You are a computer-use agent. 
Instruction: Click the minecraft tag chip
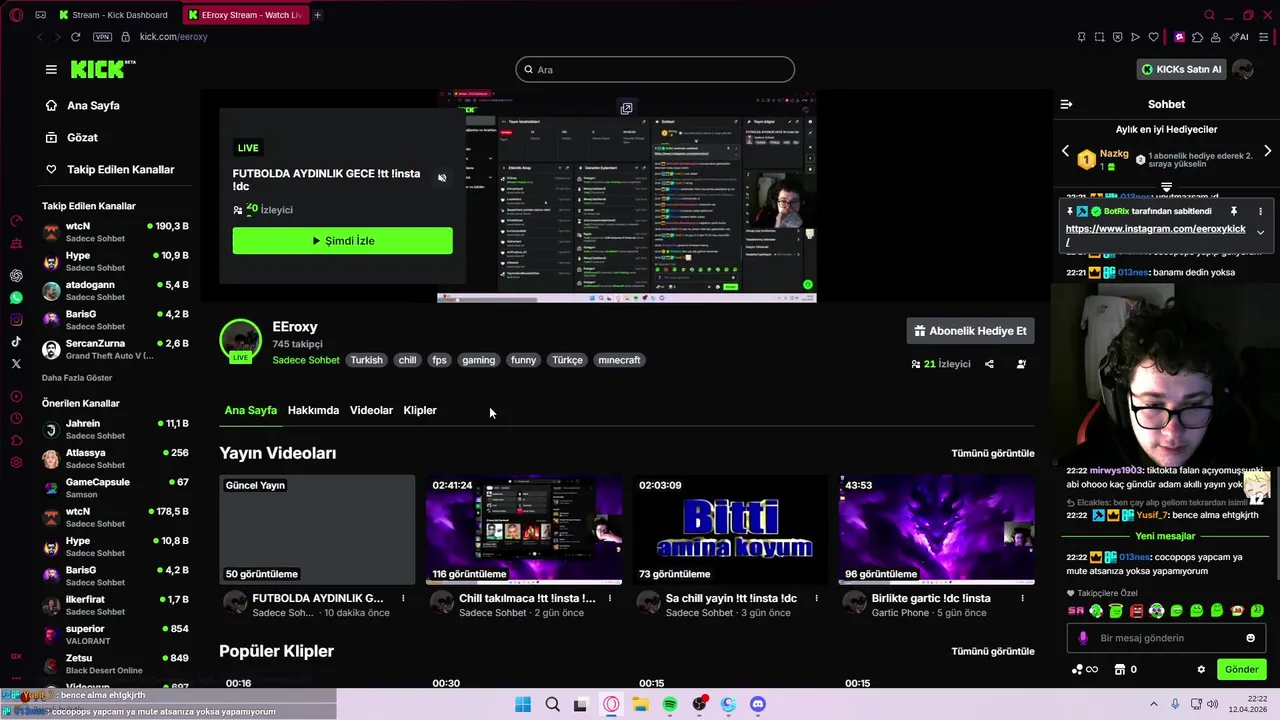(619, 360)
